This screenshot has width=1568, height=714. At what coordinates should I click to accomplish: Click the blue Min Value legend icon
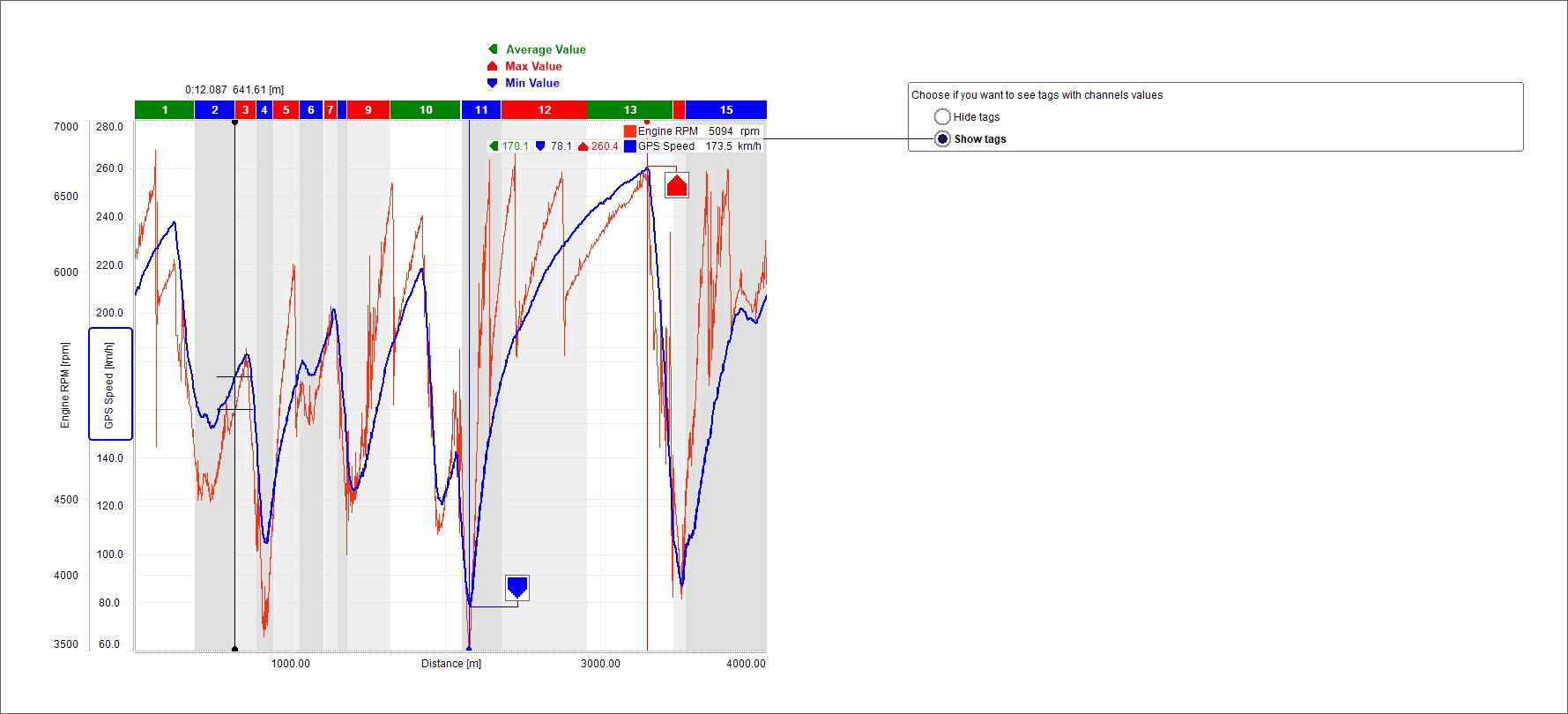pos(493,83)
